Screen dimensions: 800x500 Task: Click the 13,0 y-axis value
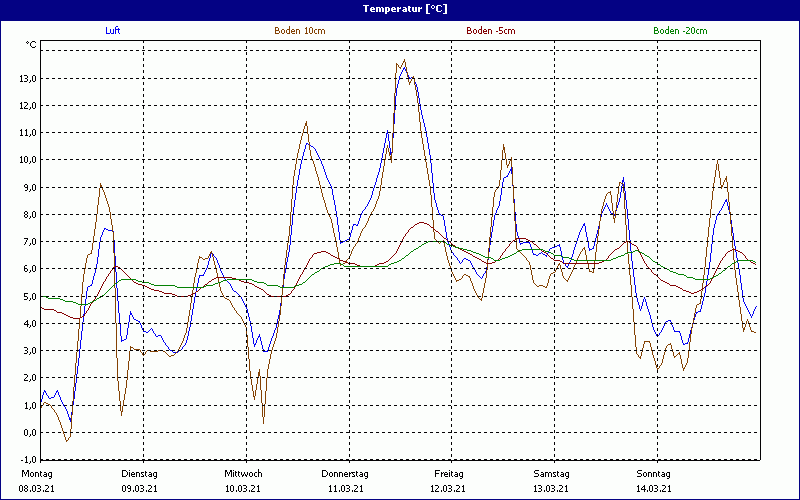[28, 79]
